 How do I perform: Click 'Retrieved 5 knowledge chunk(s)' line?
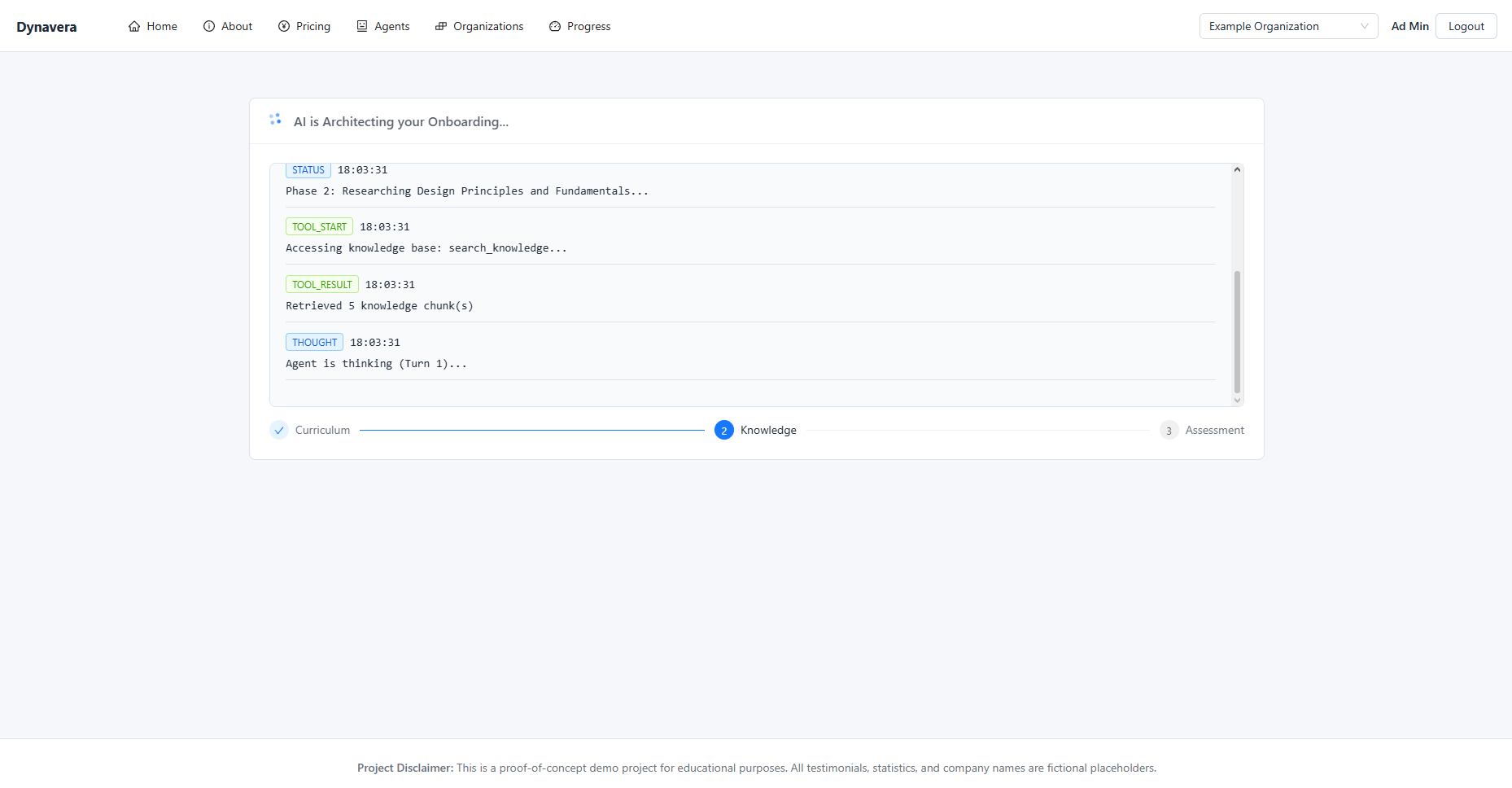pyautogui.click(x=379, y=305)
